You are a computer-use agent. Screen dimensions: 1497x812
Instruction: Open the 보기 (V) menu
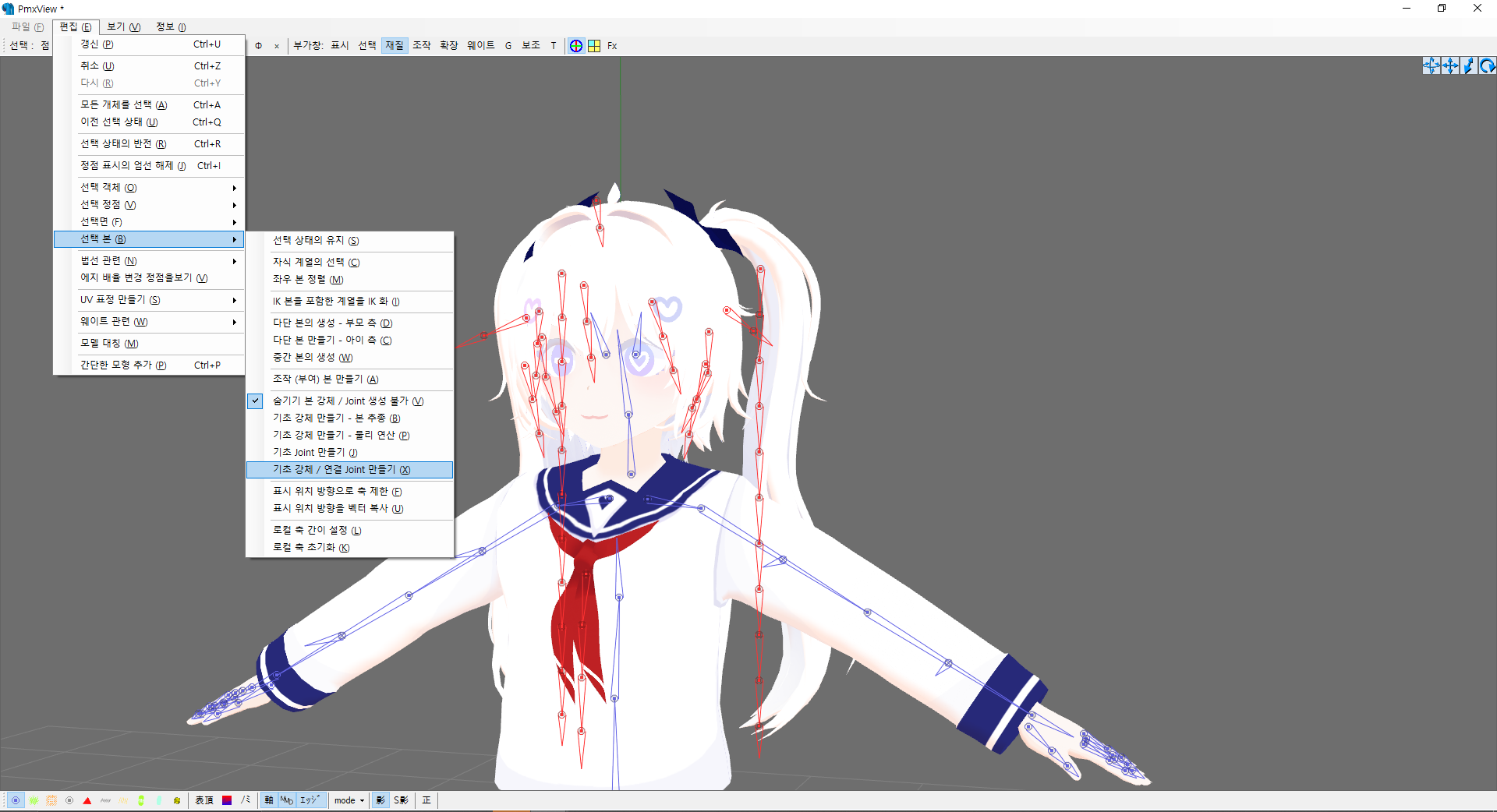(x=124, y=27)
